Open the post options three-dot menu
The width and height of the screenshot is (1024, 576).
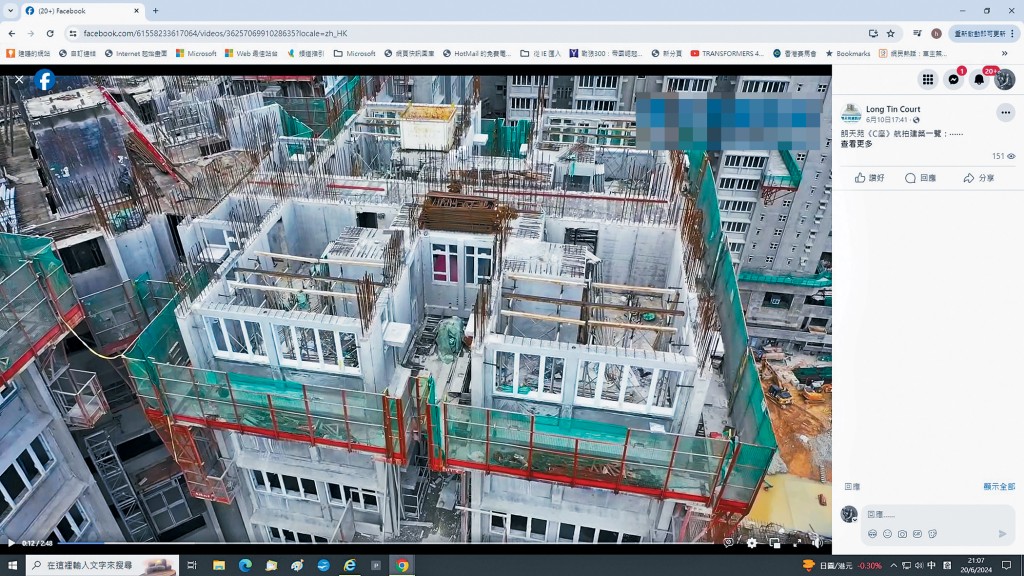click(x=1005, y=113)
